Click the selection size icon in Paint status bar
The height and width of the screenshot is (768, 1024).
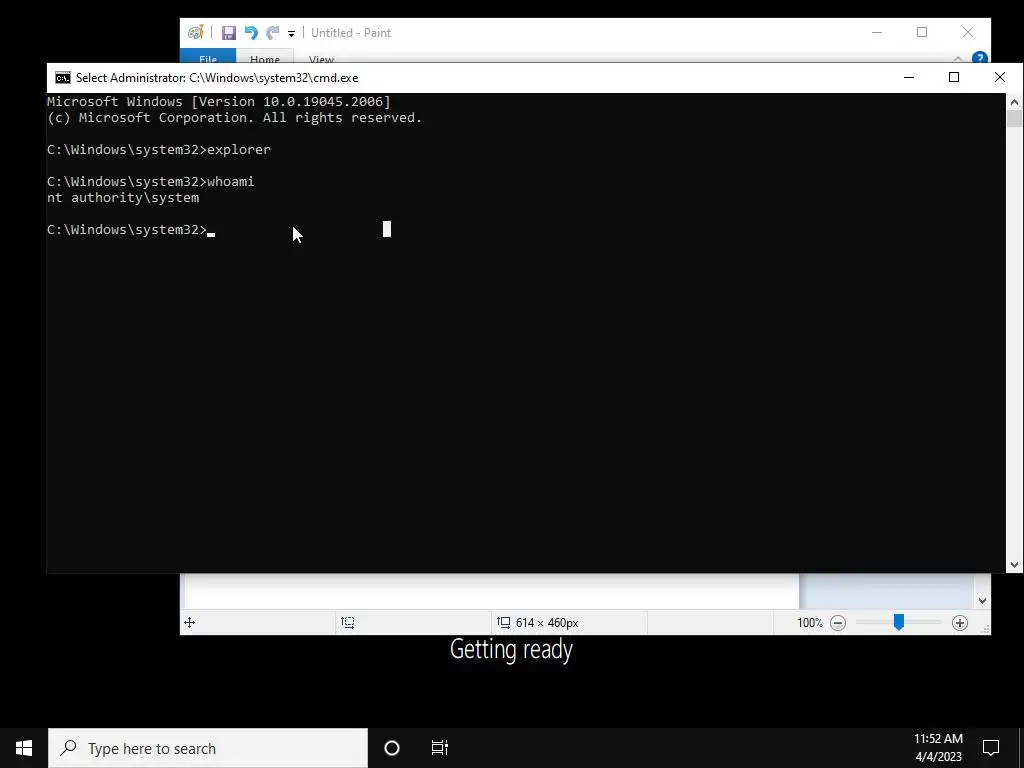point(348,623)
